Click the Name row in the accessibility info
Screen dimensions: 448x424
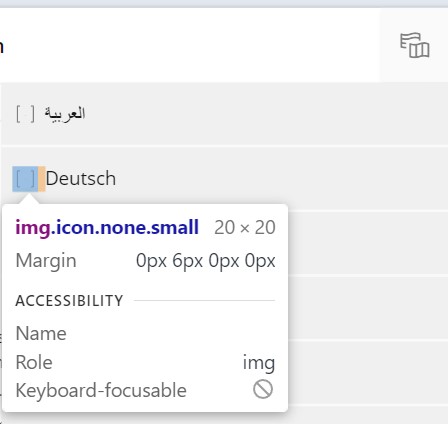click(145, 333)
